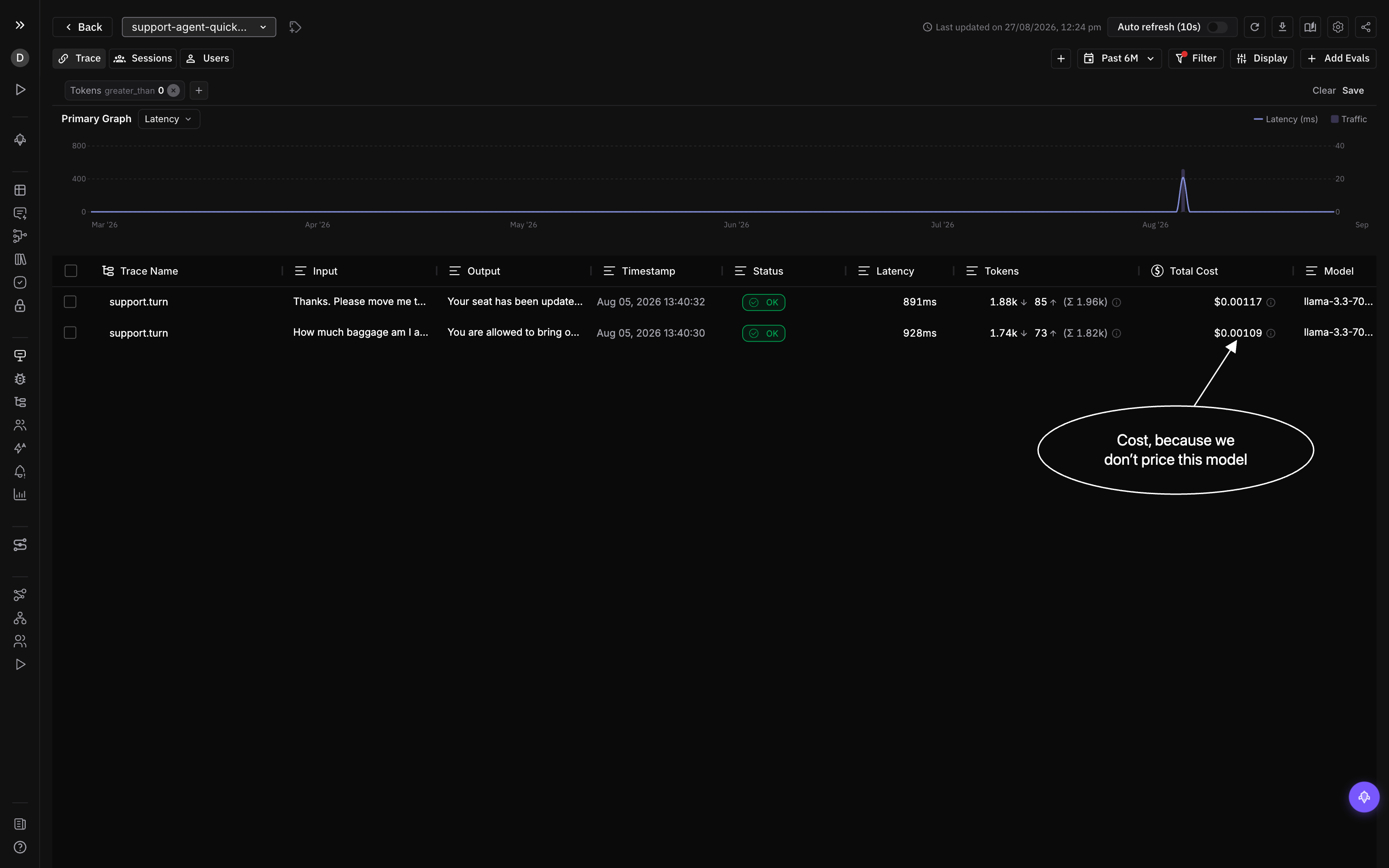The width and height of the screenshot is (1389, 868).
Task: Click the Tokens column header
Action: tap(993, 271)
